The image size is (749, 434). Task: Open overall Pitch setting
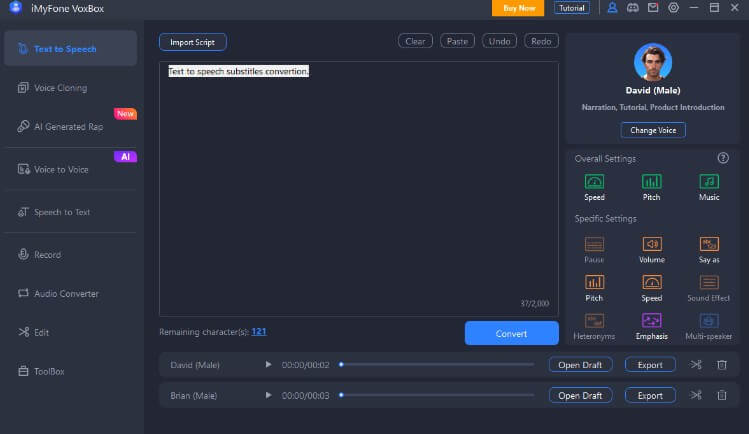[652, 187]
